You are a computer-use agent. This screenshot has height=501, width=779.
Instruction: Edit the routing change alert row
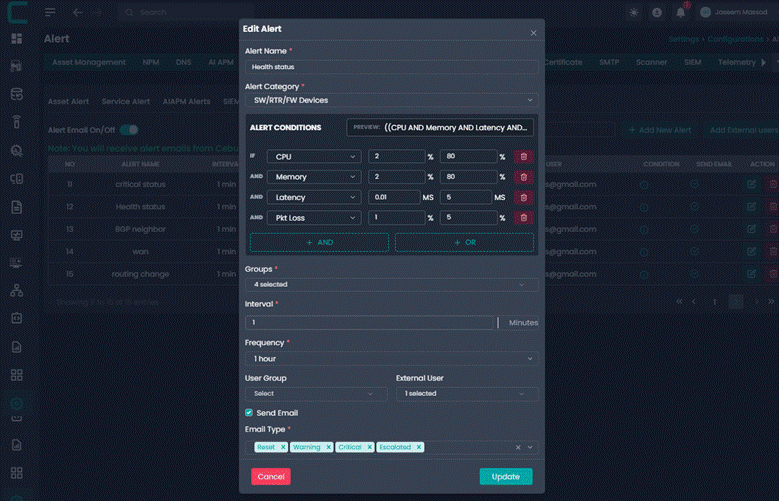point(751,274)
